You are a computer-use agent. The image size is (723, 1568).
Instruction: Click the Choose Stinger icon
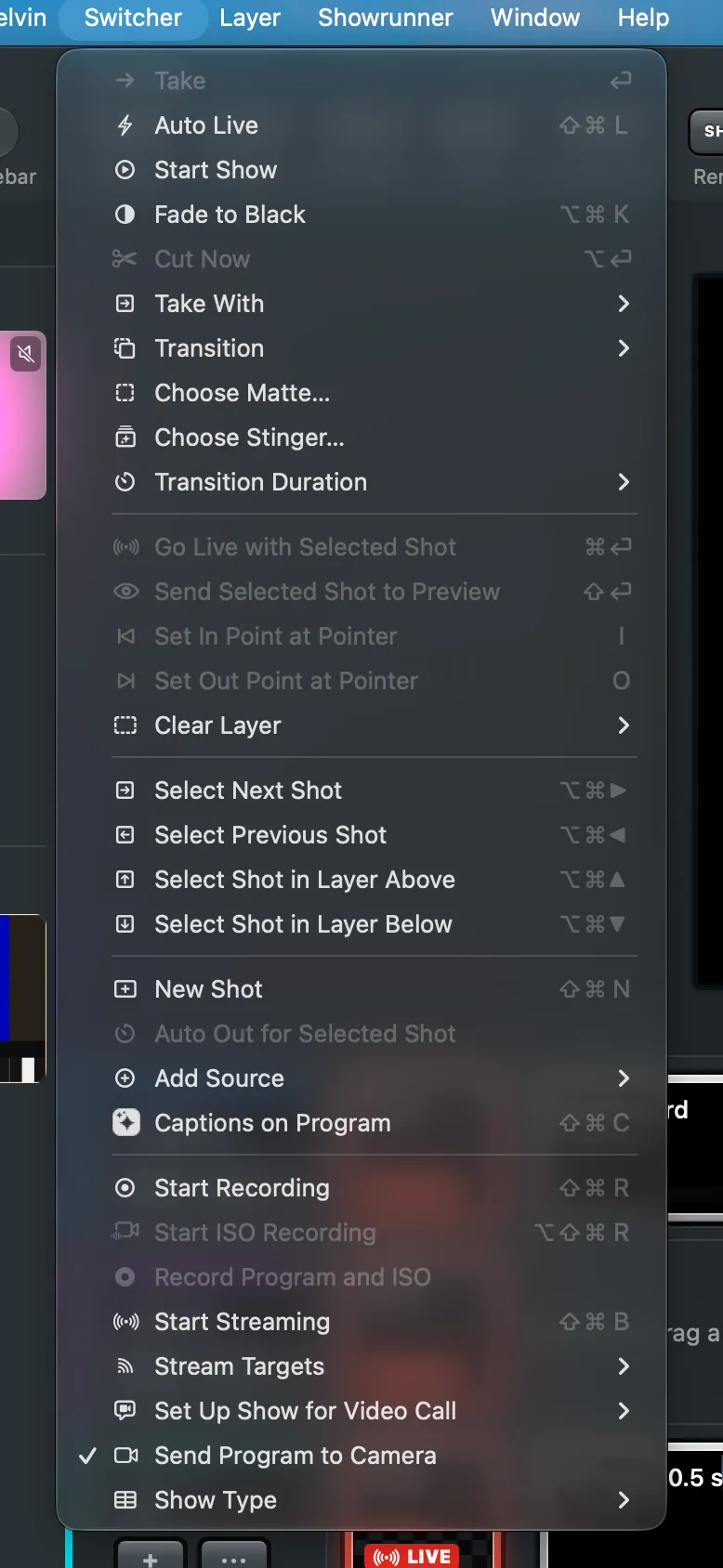click(125, 438)
